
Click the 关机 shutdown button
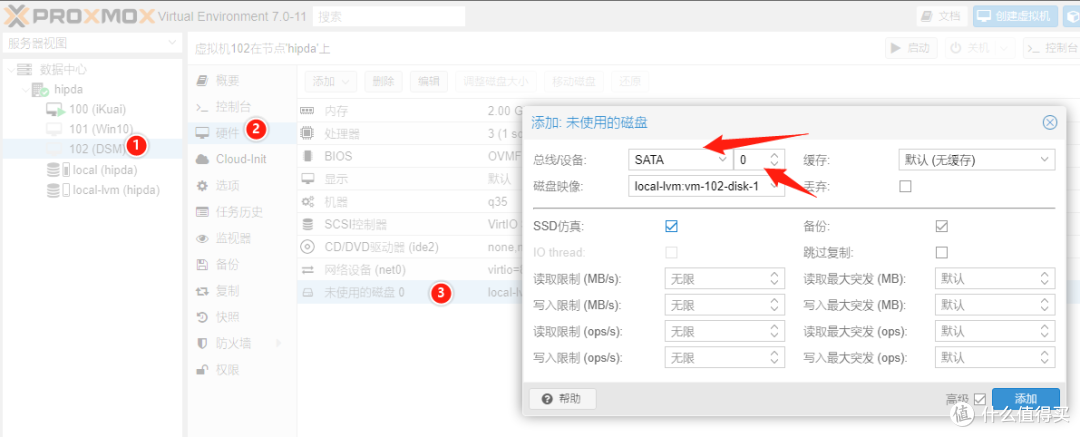(x=971, y=48)
